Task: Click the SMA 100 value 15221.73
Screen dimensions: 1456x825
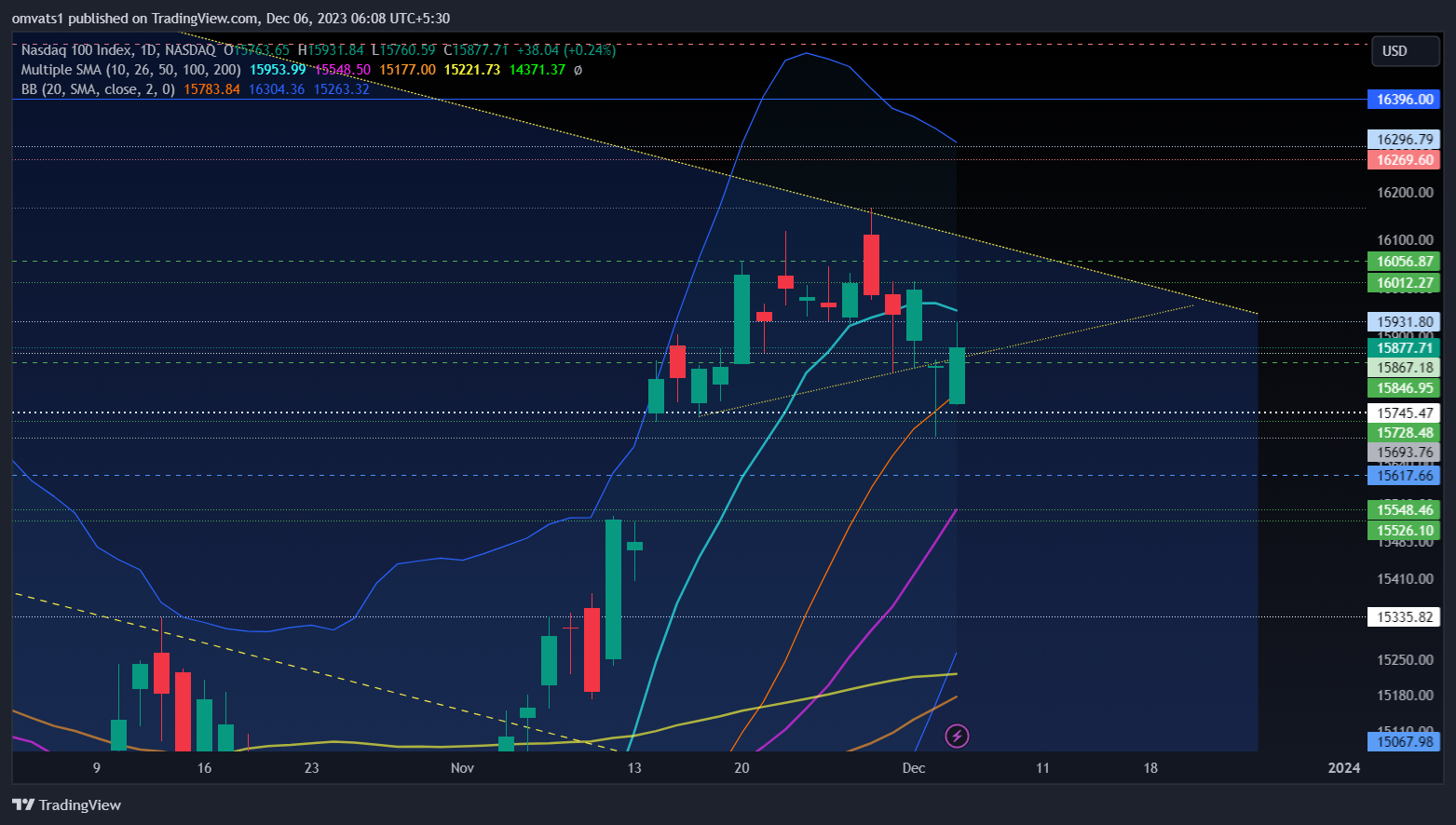Action: [x=472, y=70]
